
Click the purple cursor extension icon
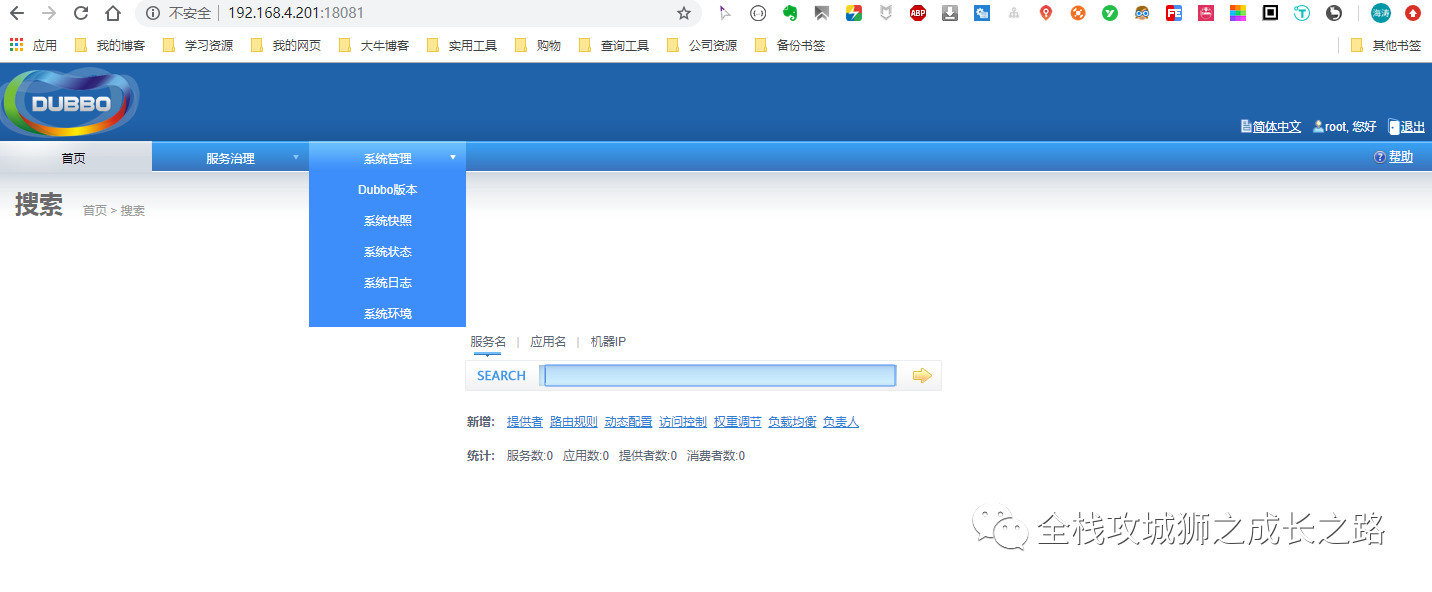[x=725, y=13]
